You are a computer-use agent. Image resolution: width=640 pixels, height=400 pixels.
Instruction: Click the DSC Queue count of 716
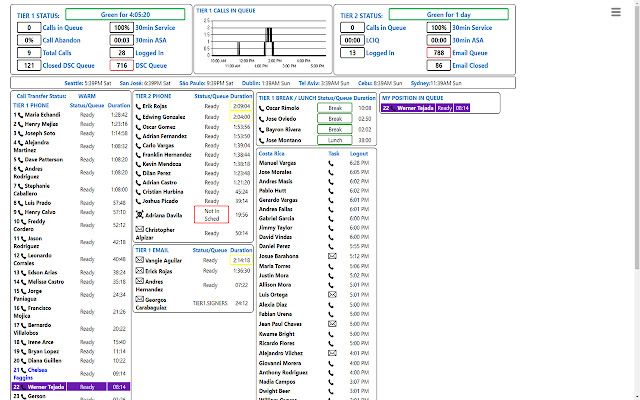120,64
